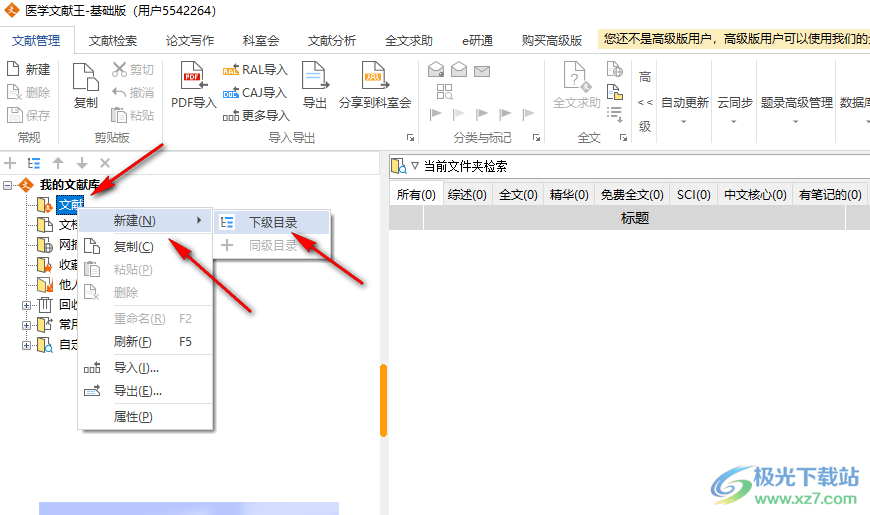Click the 新建 document icon in ribbon
Image resolution: width=870 pixels, height=515 pixels.
(13, 69)
